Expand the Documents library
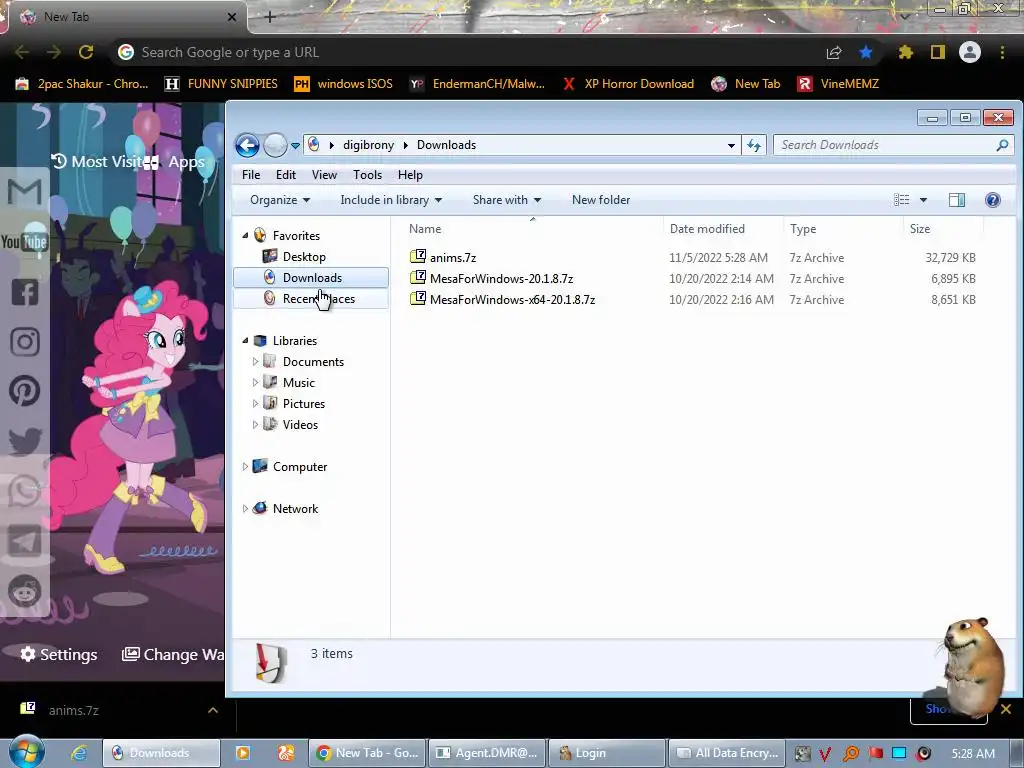The width and height of the screenshot is (1024, 768). (255, 361)
